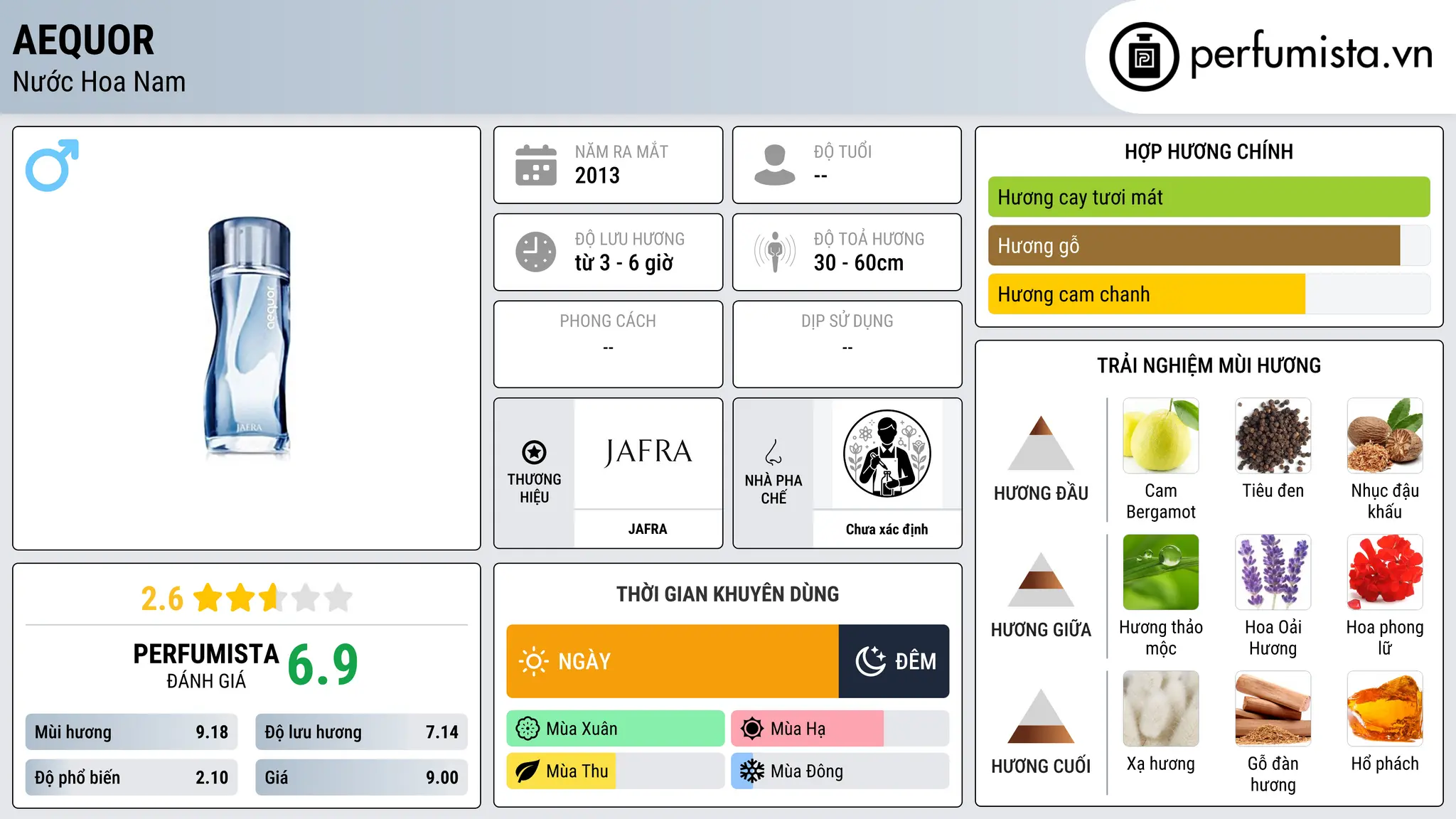Viewport: 1456px width, 819px height.
Task: Click the 2013 release year value
Action: point(597,176)
